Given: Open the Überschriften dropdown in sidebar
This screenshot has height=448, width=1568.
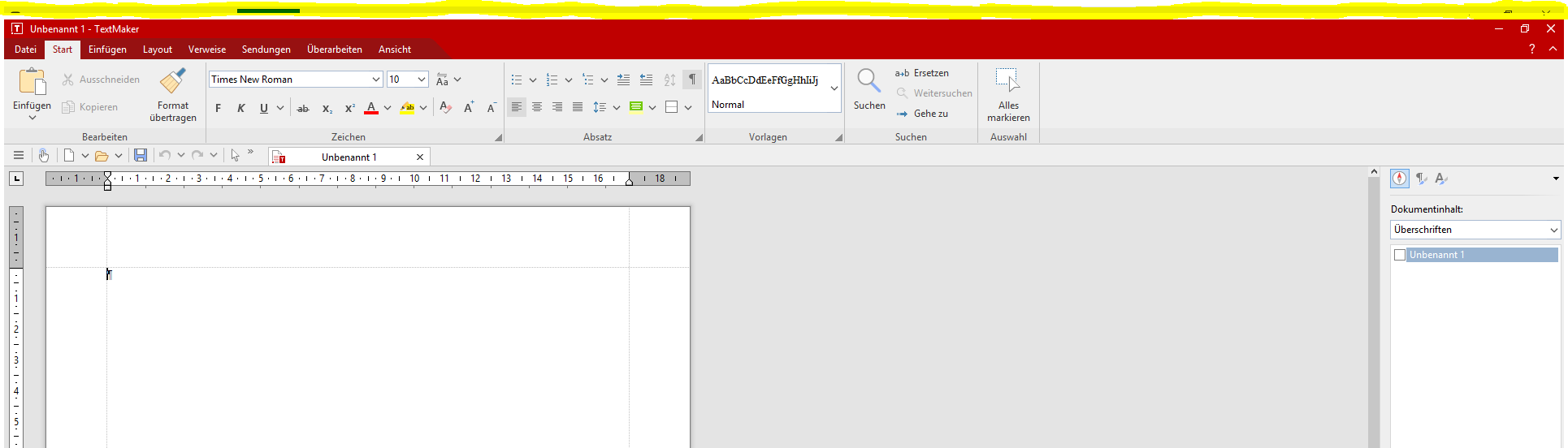Looking at the screenshot, I should point(1475,230).
